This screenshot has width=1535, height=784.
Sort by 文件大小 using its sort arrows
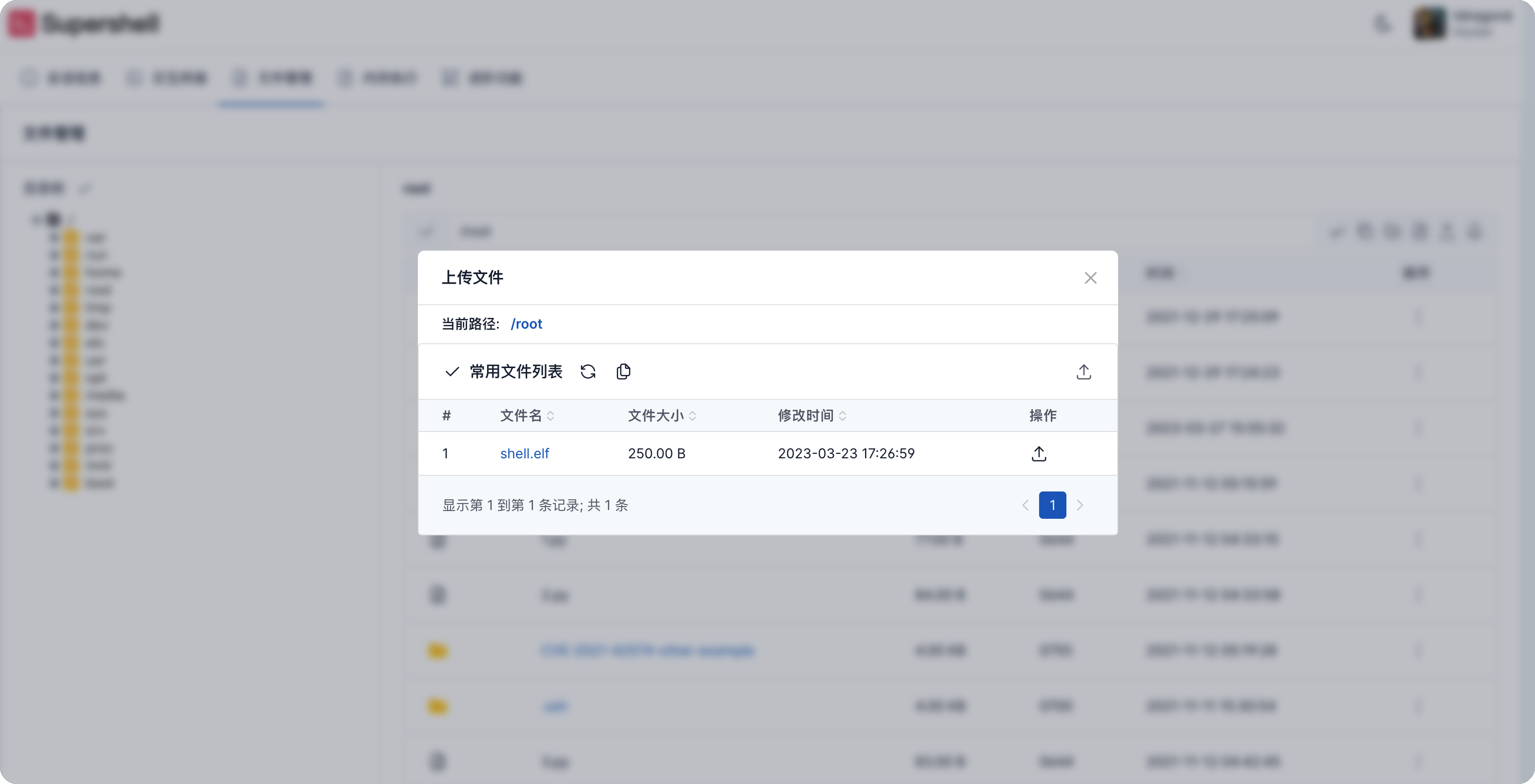[693, 416]
